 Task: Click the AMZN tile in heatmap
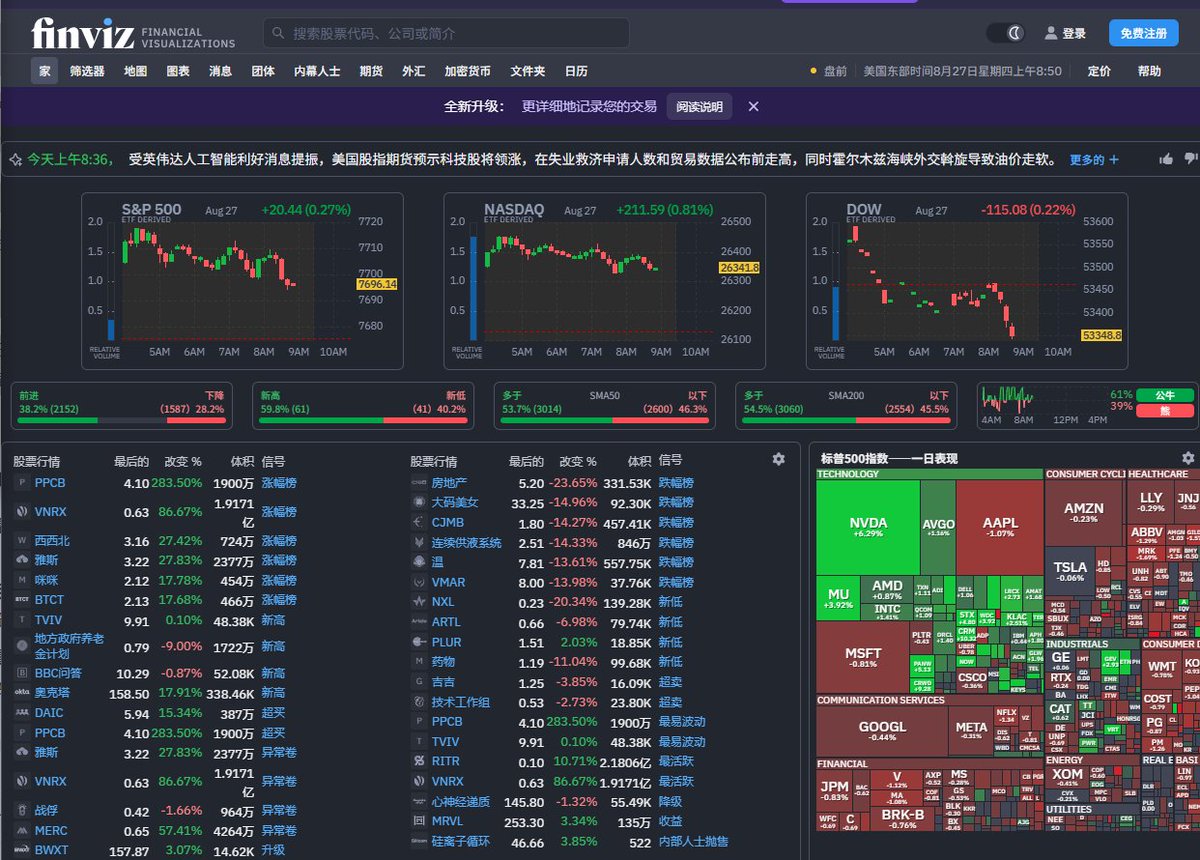tap(1083, 512)
